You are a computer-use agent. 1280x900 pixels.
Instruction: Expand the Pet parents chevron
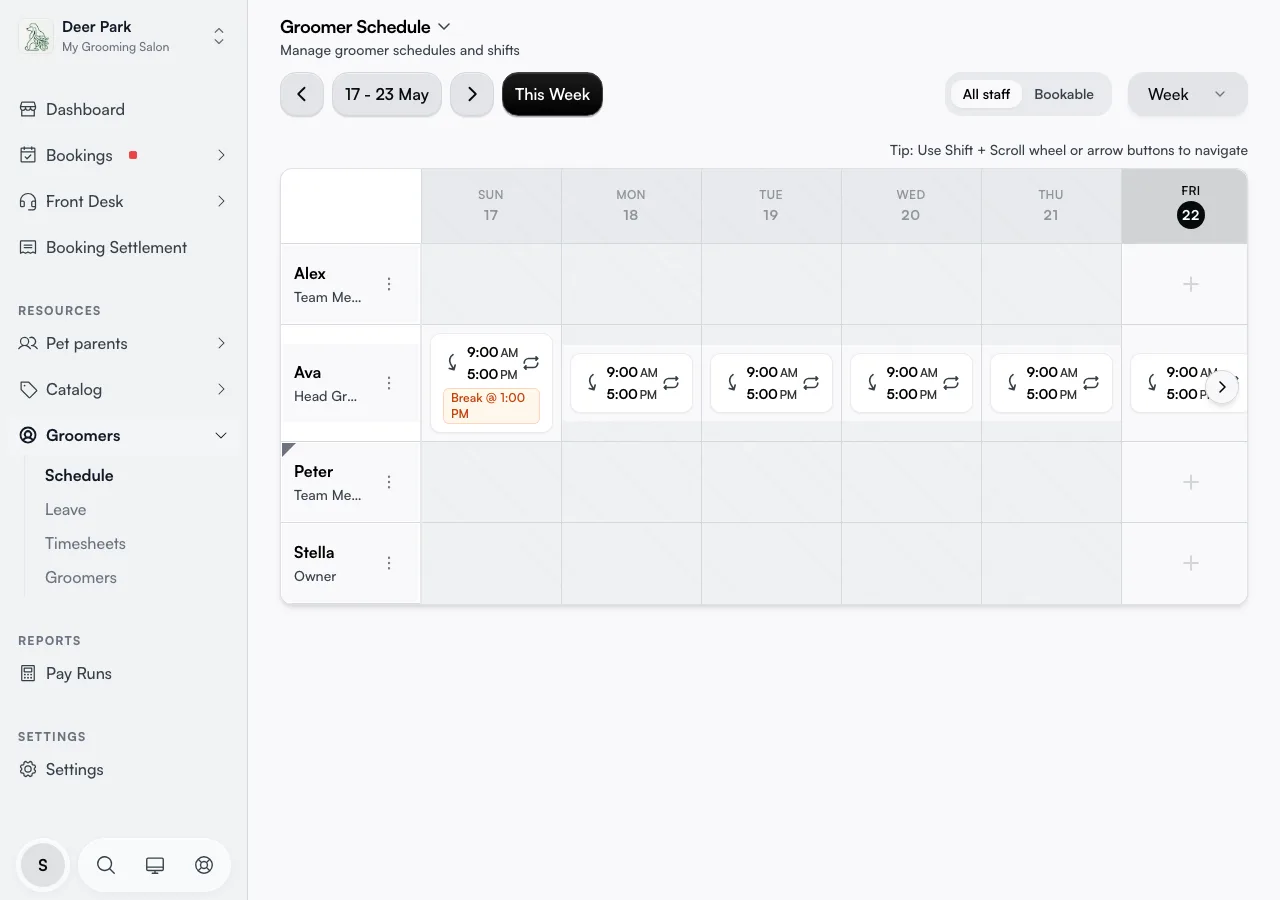(221, 344)
